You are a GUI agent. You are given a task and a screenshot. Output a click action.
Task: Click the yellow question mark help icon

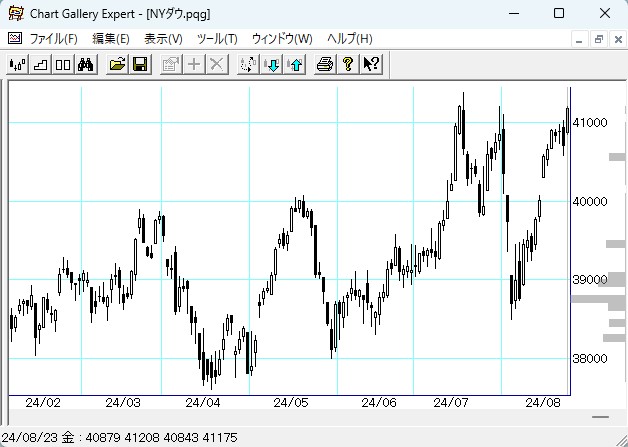(x=348, y=64)
